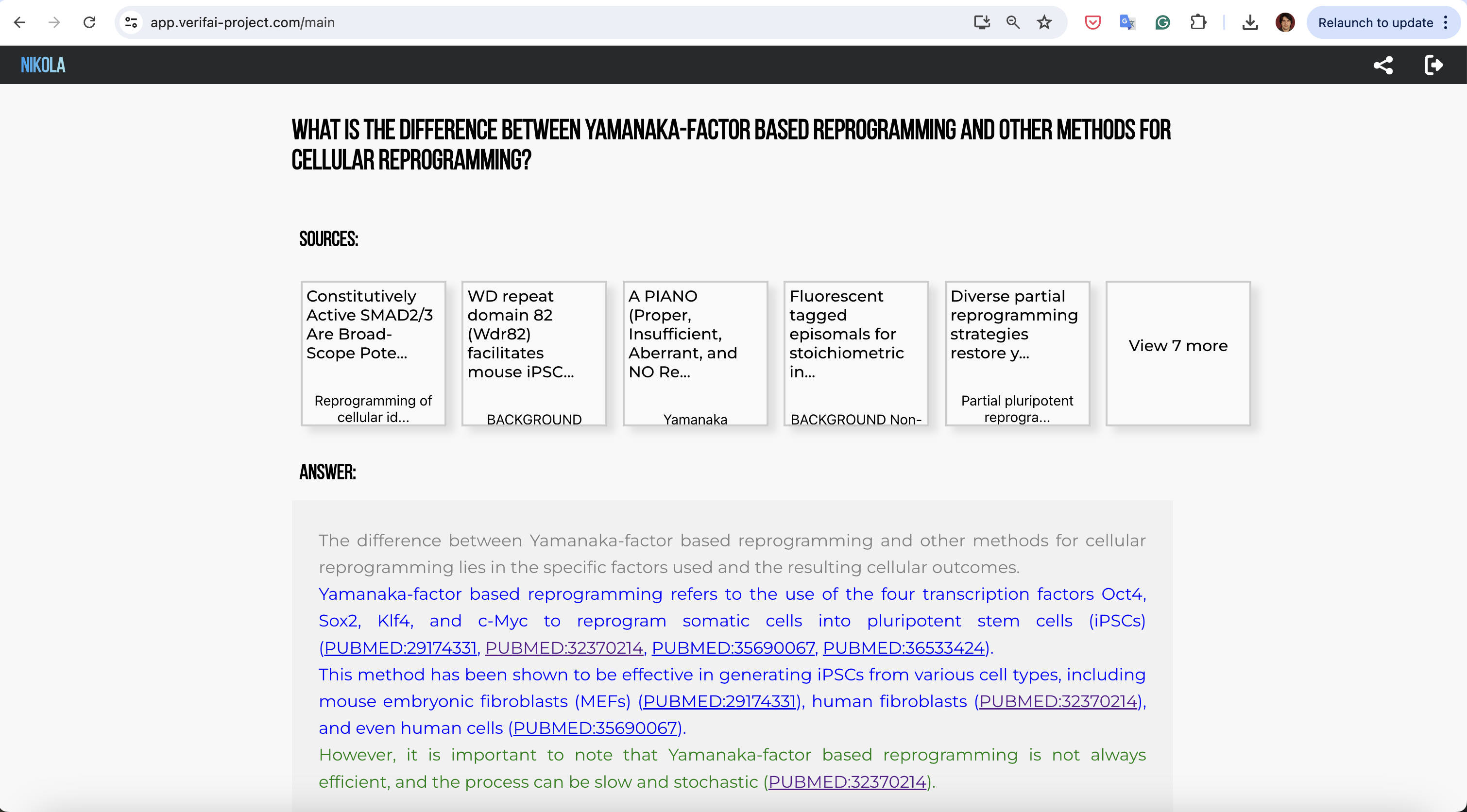Open the Pocket extension icon
Screen dimensions: 1467x812
click(x=1092, y=22)
